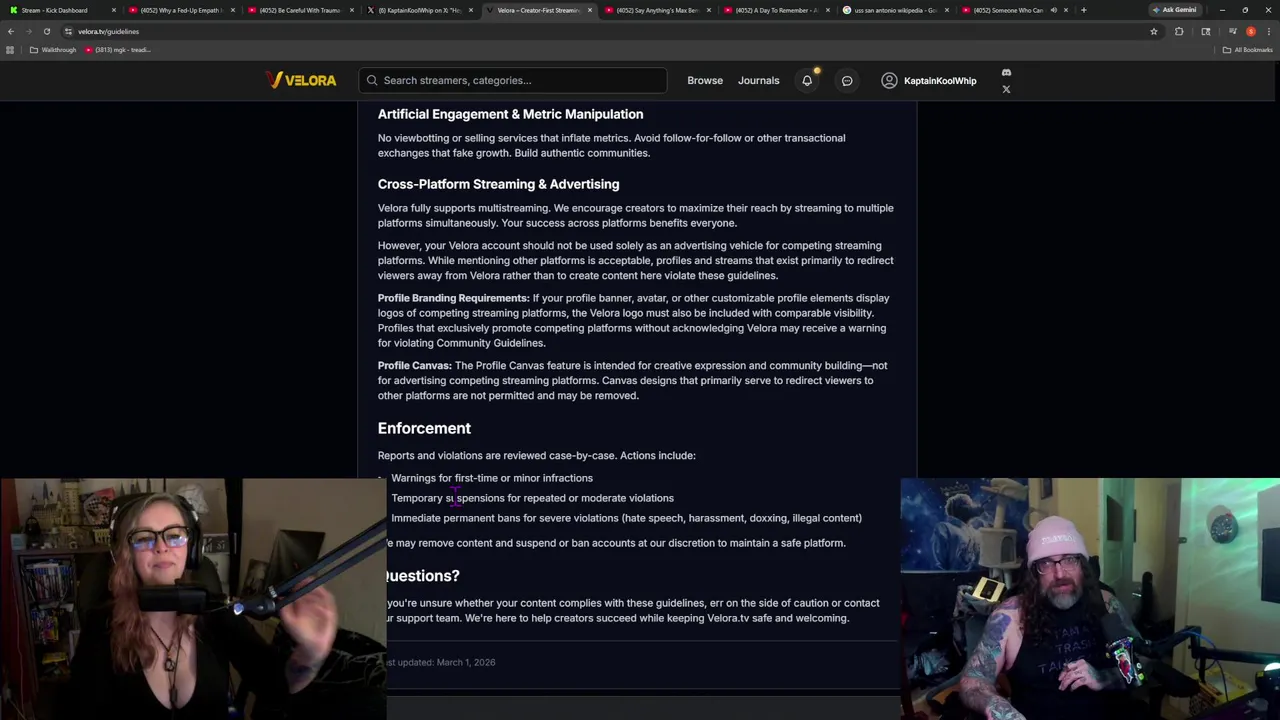Open the Walkthrough bookmarks folder
This screenshot has height=720, width=1280.
(x=53, y=50)
